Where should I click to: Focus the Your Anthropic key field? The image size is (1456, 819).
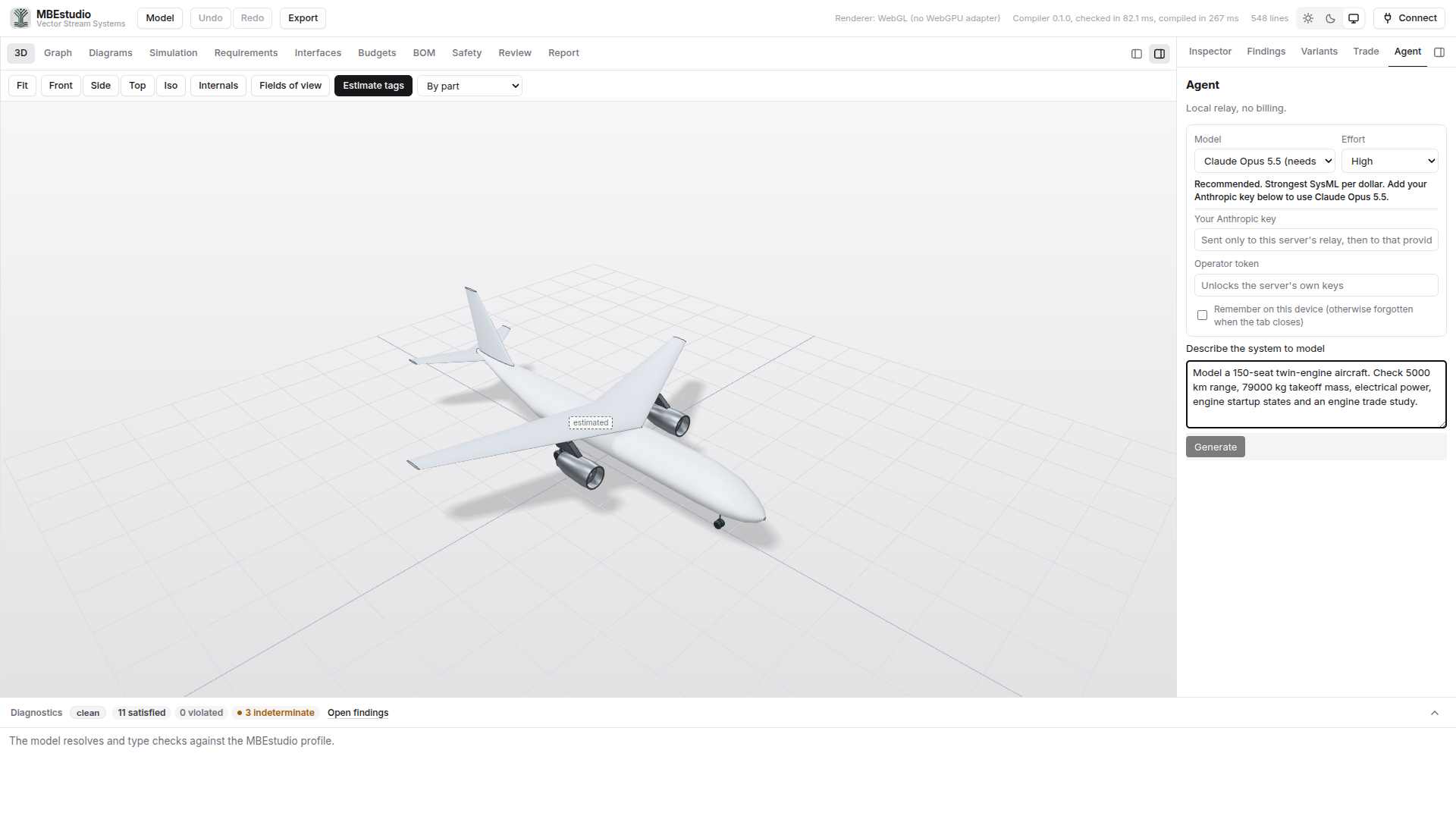click(1316, 240)
